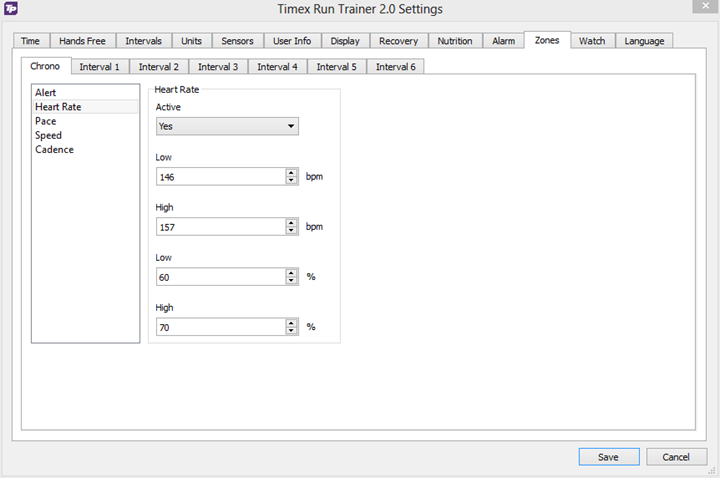This screenshot has width=720, height=478.
Task: Decrease the Low bpm value with down arrow
Action: 292,180
